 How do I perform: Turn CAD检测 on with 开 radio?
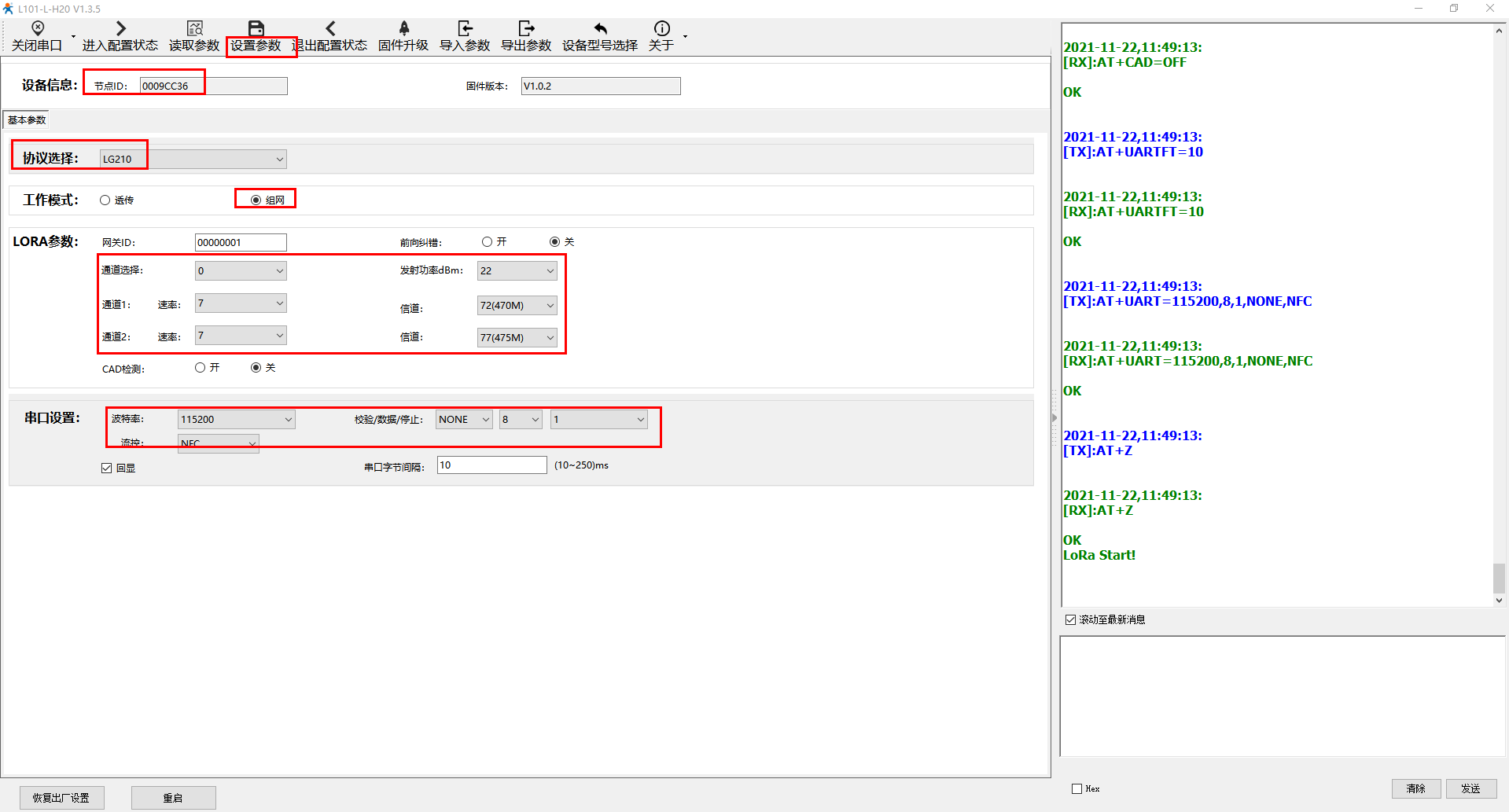coord(201,368)
